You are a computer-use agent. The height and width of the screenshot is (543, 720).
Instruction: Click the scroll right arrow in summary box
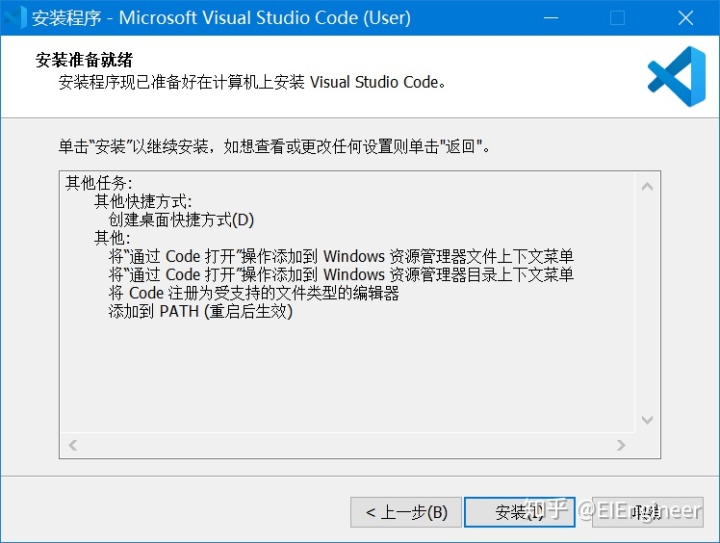[621, 445]
